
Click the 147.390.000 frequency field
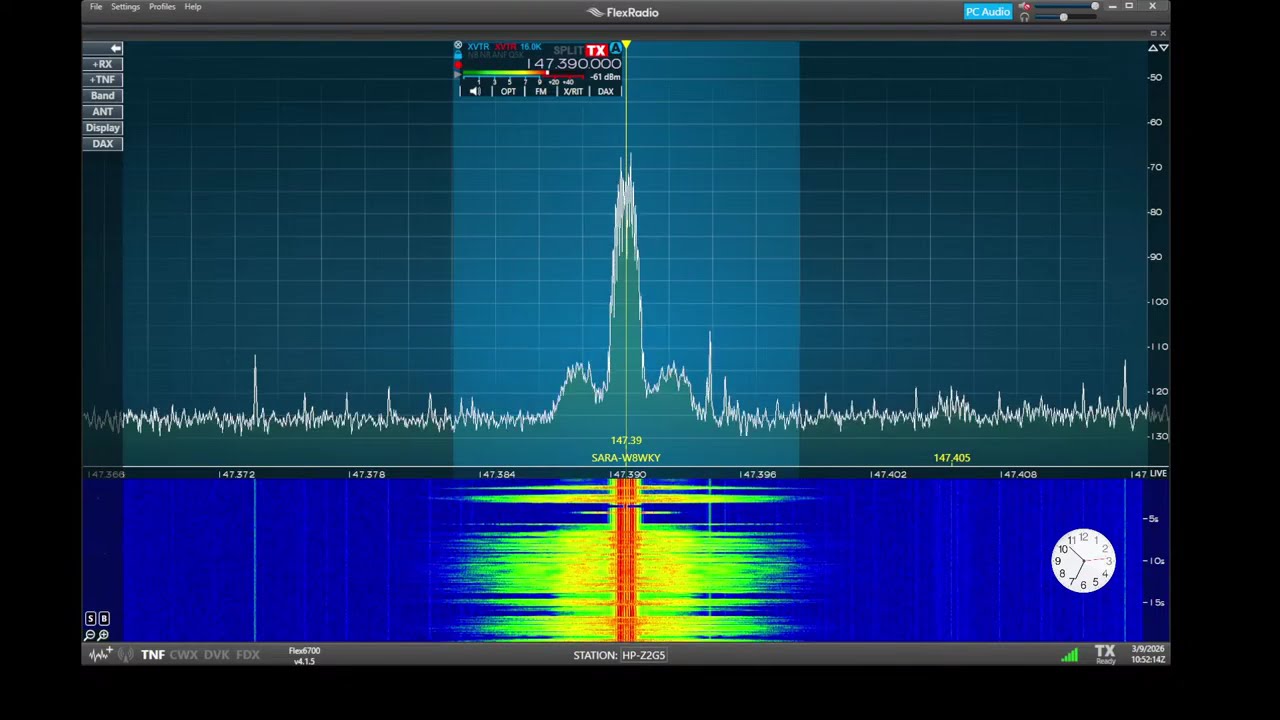coord(574,64)
